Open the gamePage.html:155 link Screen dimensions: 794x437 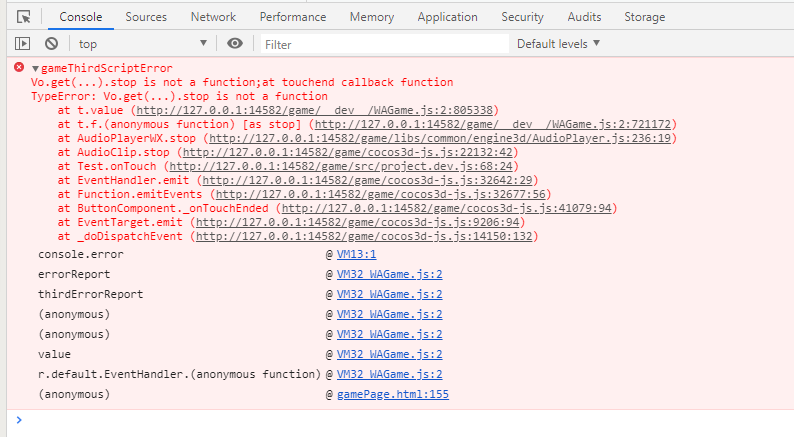click(393, 395)
